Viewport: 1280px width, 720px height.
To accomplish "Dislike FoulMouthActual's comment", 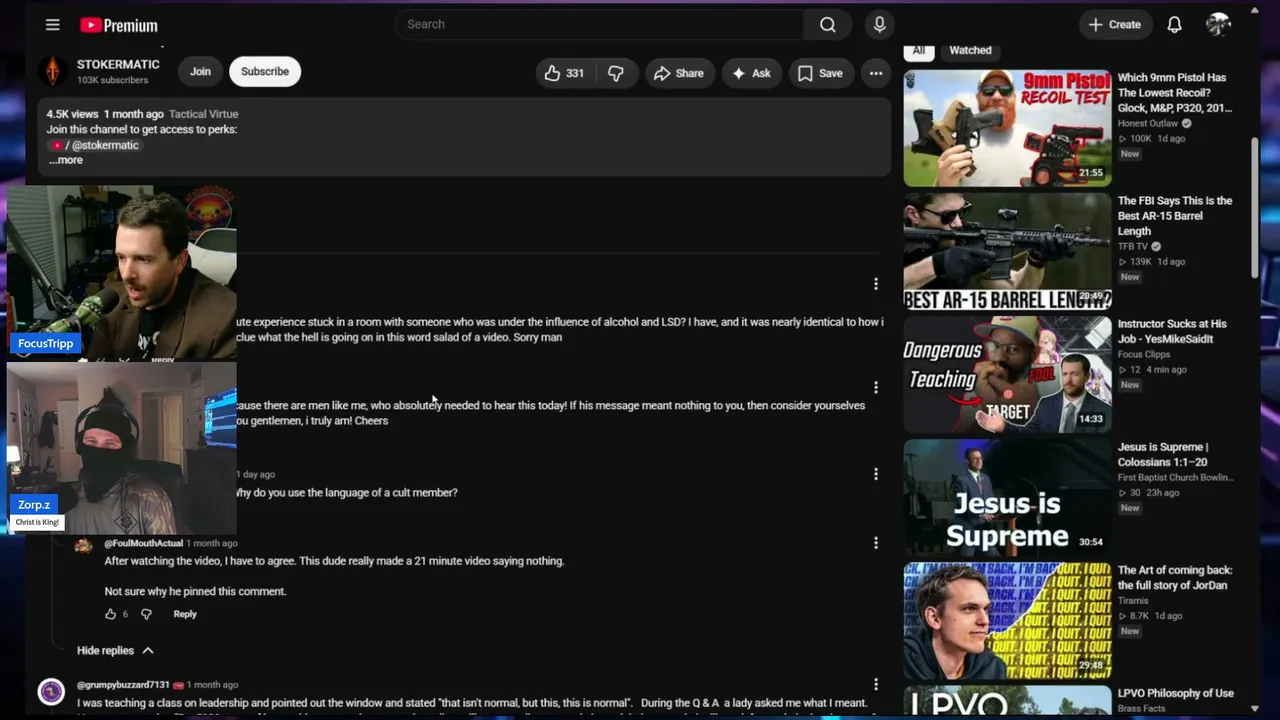I will pos(146,614).
